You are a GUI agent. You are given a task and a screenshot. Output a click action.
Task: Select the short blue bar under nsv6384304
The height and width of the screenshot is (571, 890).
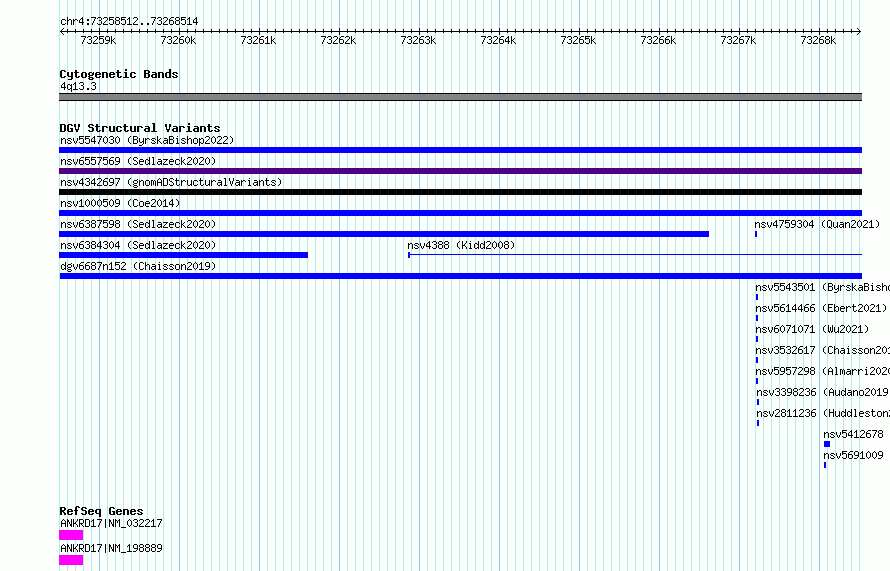(x=183, y=255)
